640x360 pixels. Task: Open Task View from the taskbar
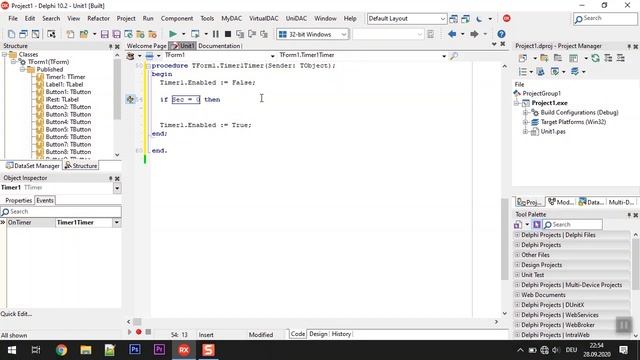pos(36,350)
